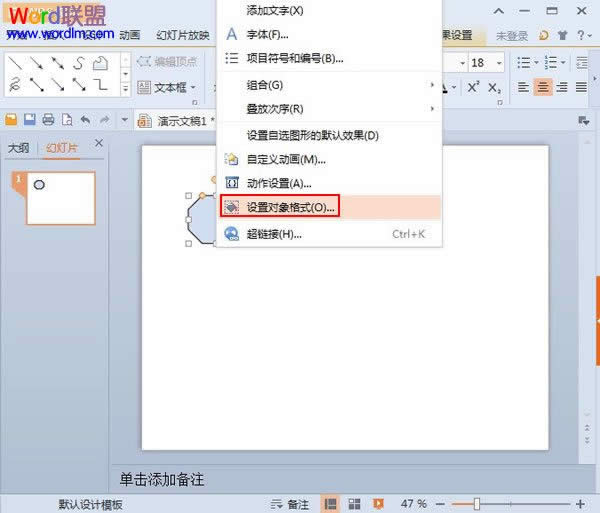Click the undo arrow icon
The width and height of the screenshot is (600, 513).
coord(86,120)
